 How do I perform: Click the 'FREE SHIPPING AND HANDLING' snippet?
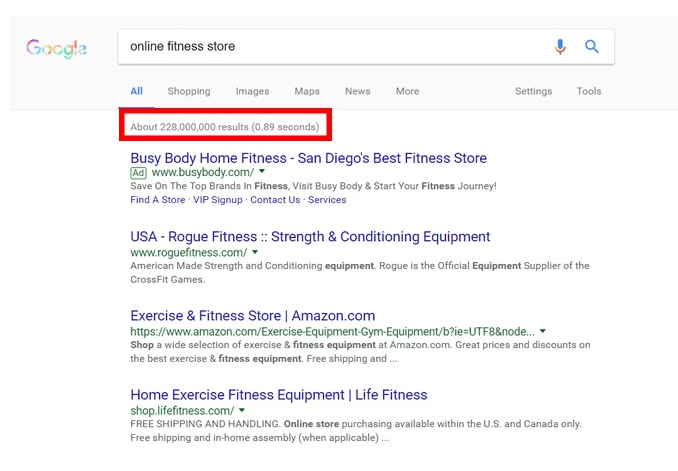355,431
